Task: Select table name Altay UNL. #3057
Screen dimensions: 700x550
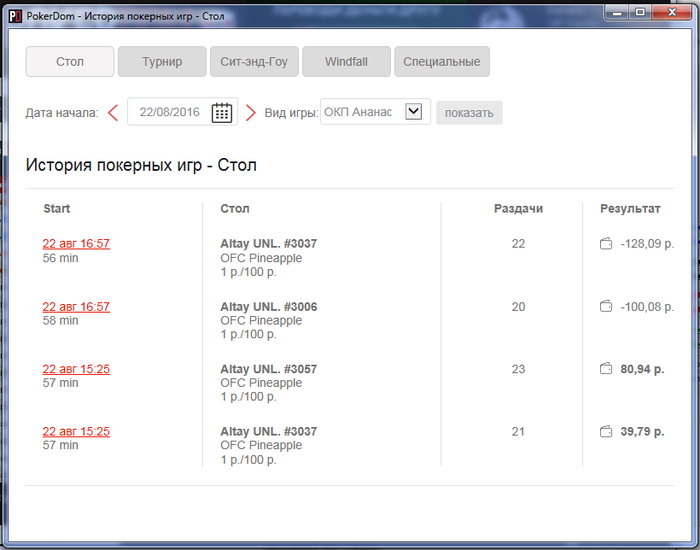Action: coord(269,369)
